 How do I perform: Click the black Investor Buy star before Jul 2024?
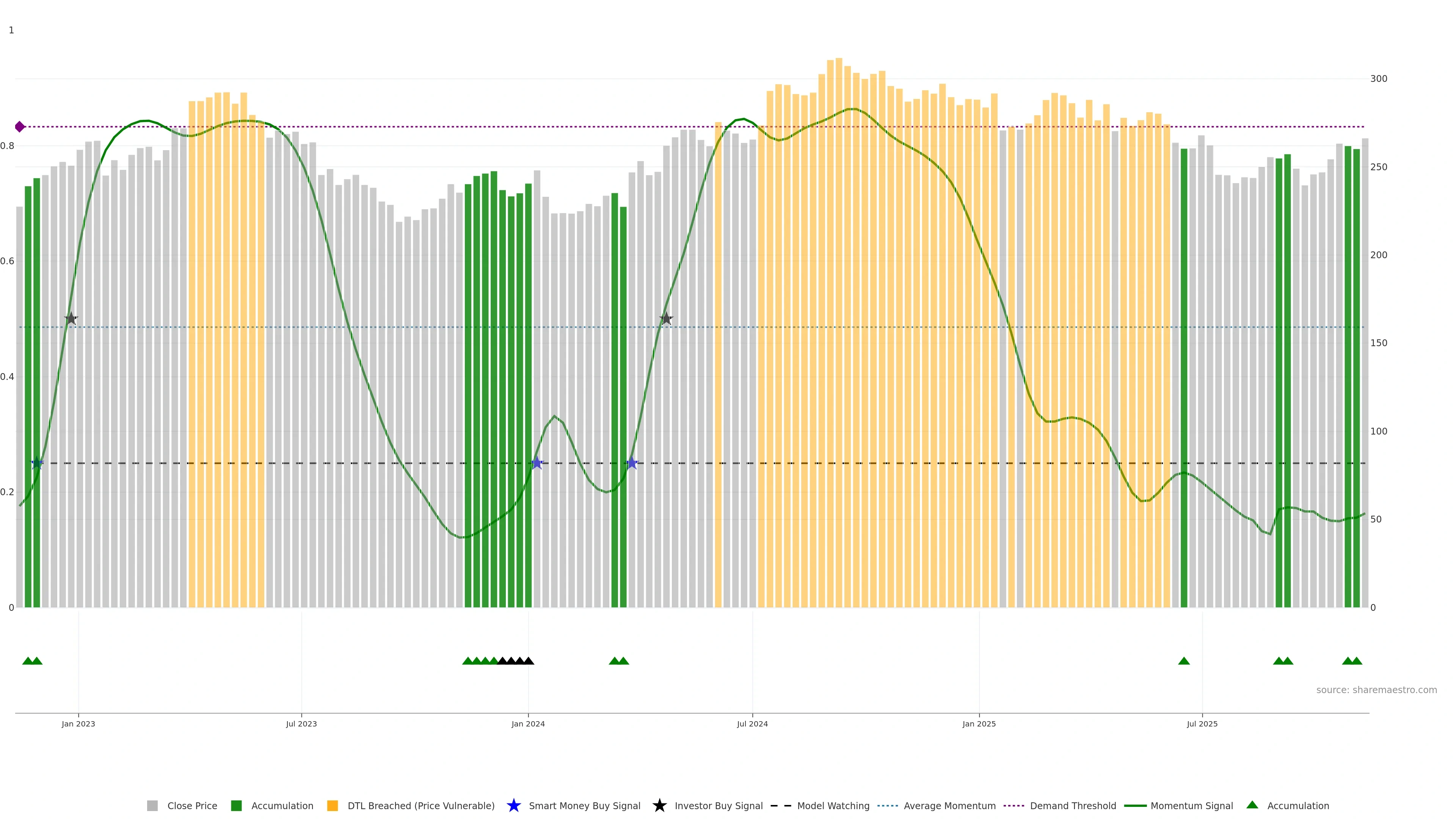666,319
